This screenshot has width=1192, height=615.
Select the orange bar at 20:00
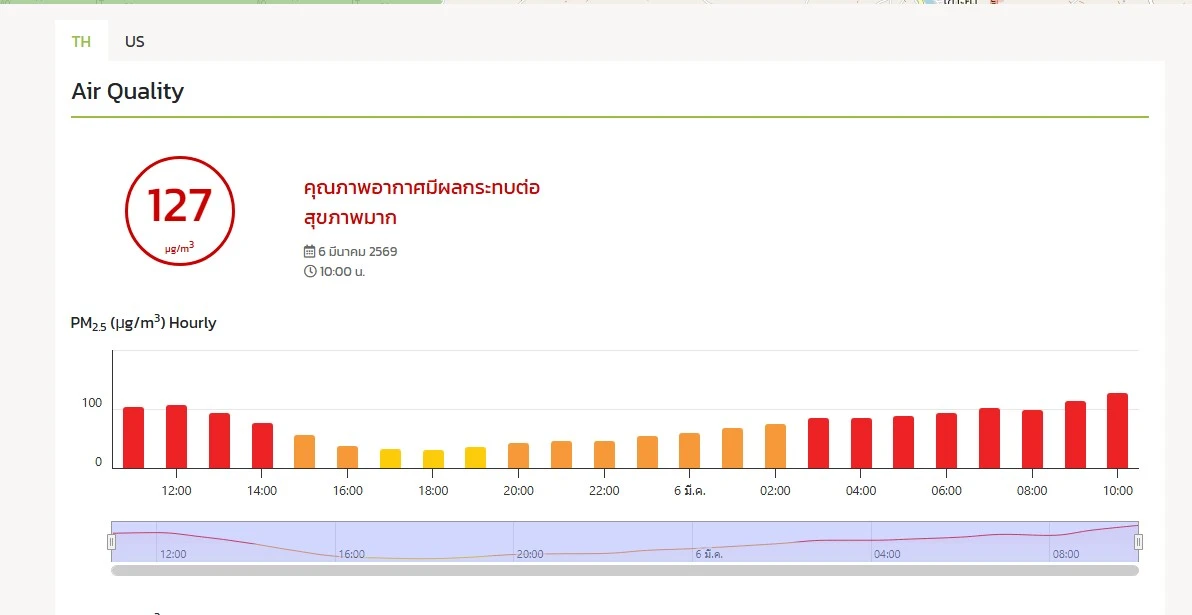518,456
